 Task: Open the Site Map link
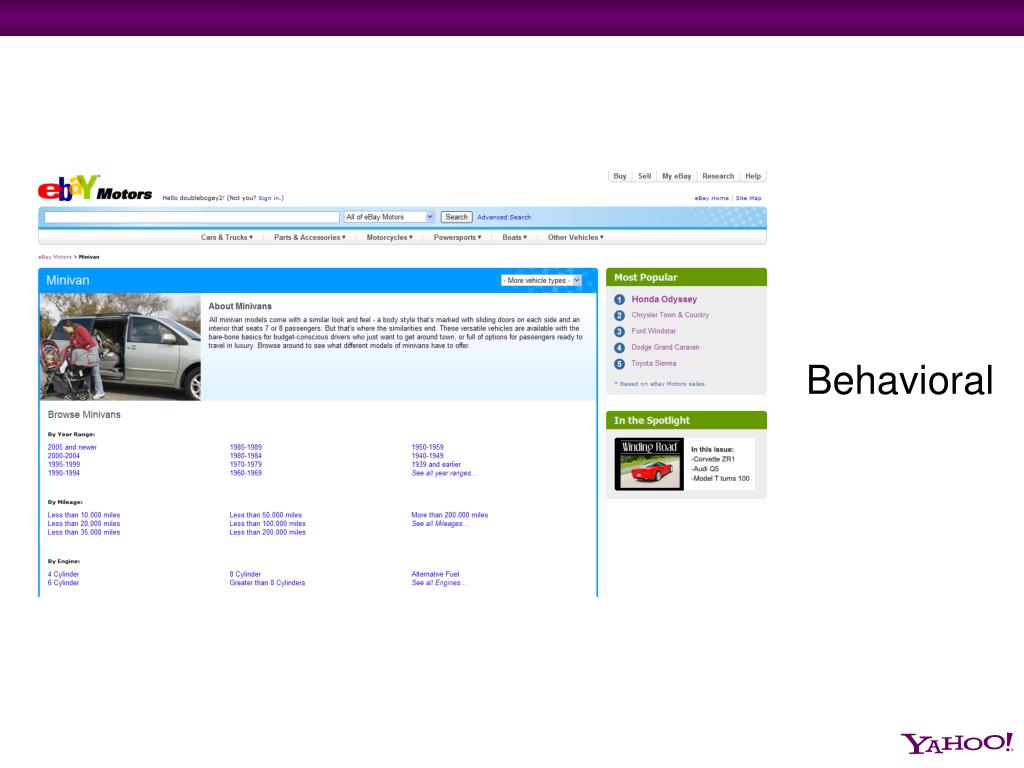tap(748, 198)
